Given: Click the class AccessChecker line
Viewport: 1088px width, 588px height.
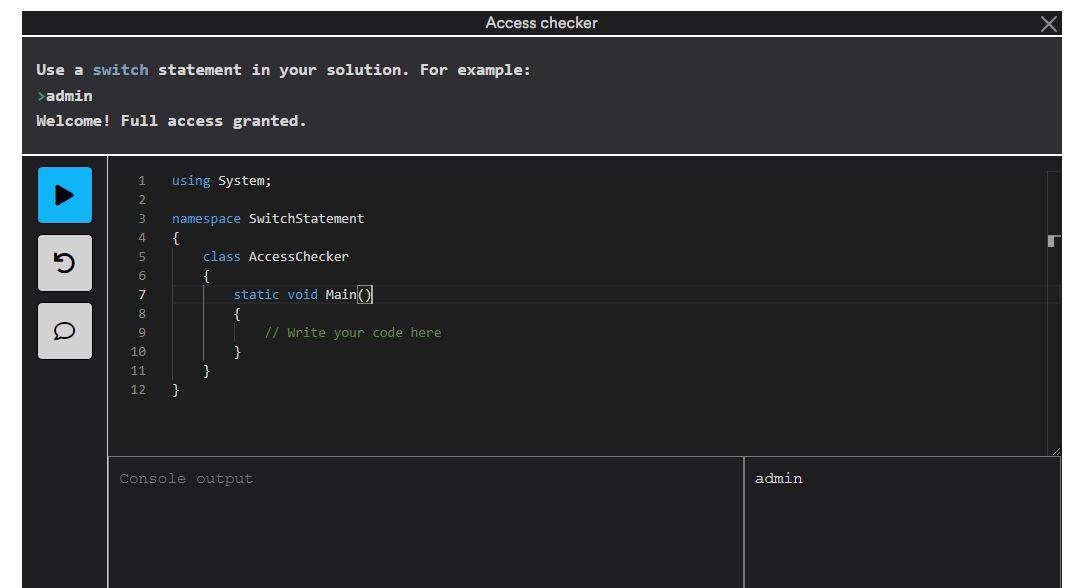Looking at the screenshot, I should tap(276, 256).
